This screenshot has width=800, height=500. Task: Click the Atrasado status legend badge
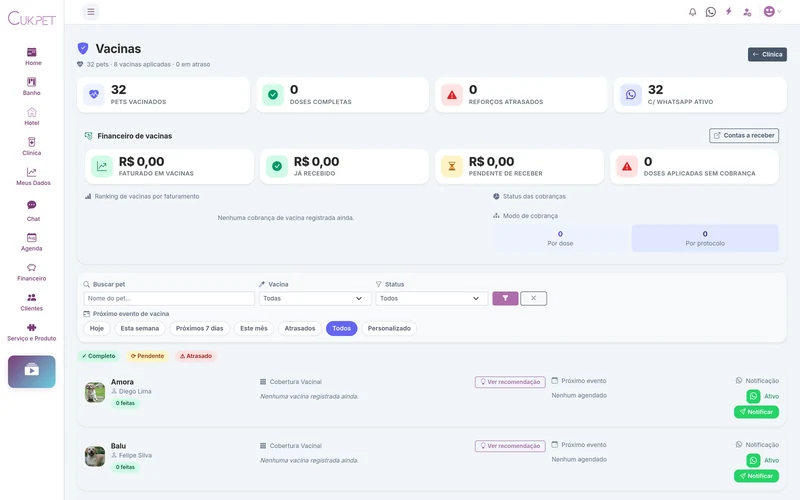coord(196,356)
